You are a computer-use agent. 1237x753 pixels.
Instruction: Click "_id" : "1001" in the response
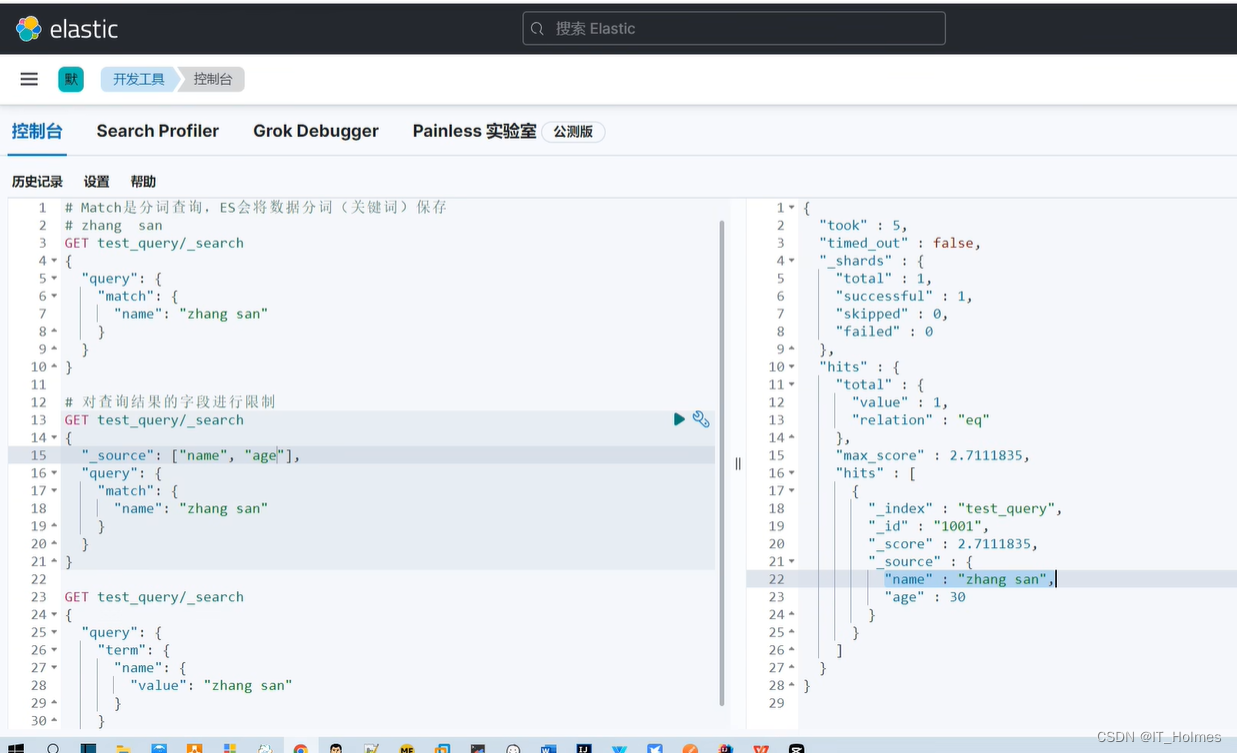pyautogui.click(x=928, y=526)
